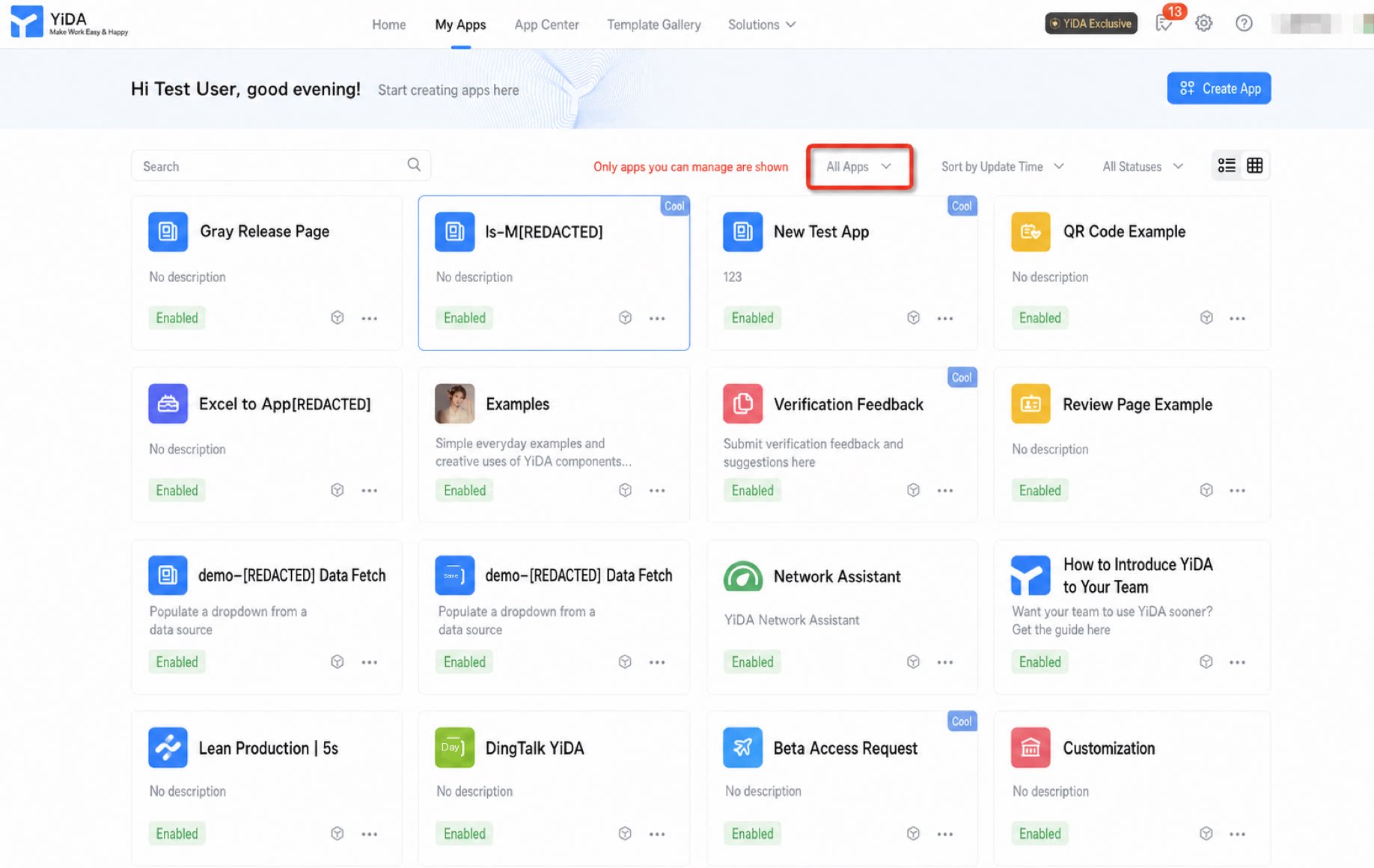Expand the All Statuses dropdown

click(x=1142, y=166)
